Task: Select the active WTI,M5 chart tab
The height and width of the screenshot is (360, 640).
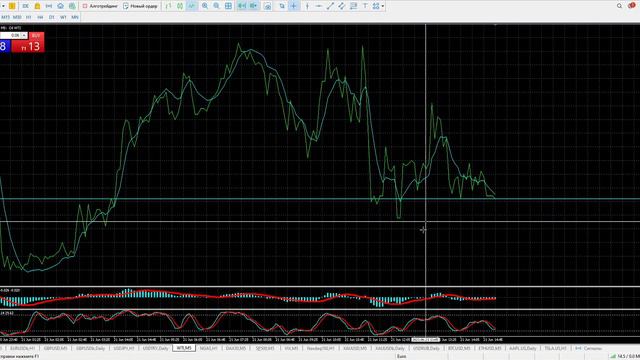Action: tap(184, 348)
